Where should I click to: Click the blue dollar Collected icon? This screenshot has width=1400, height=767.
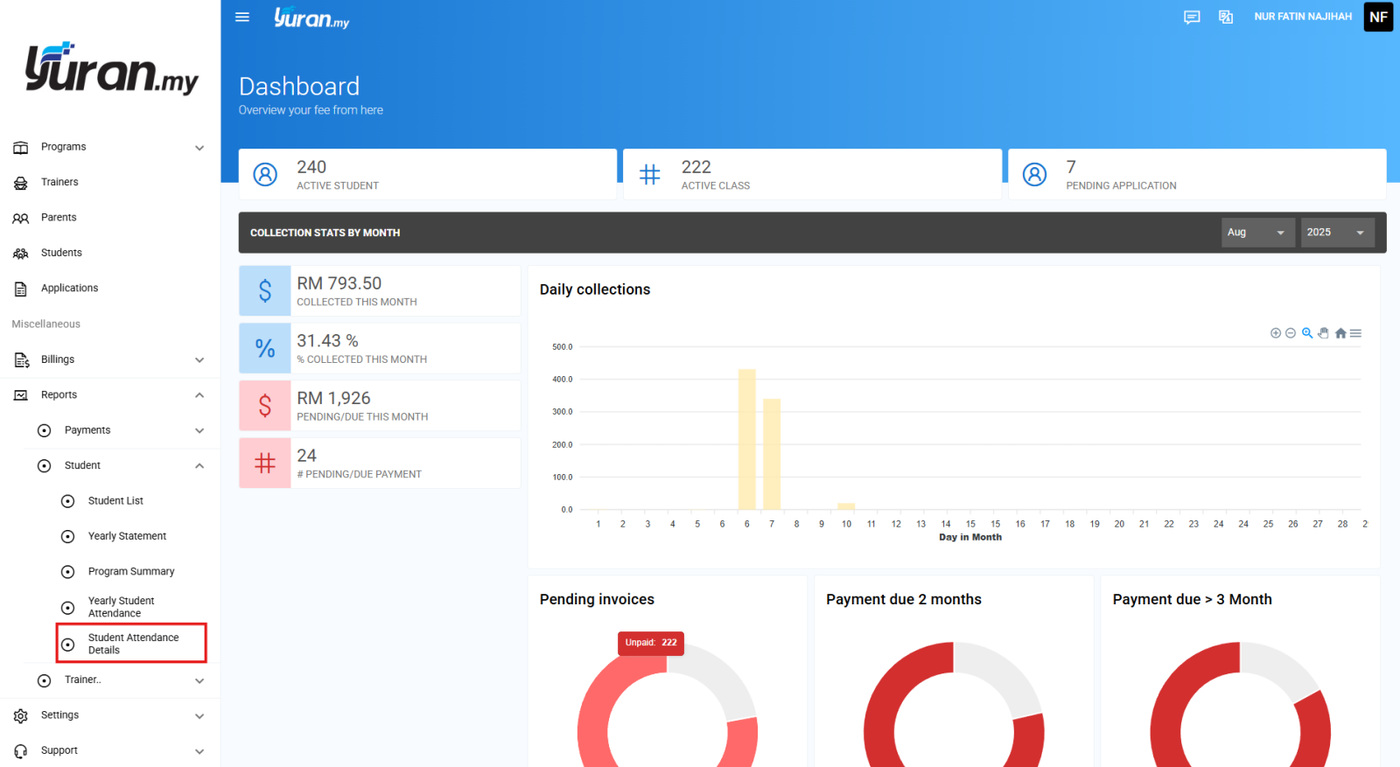[x=265, y=291]
